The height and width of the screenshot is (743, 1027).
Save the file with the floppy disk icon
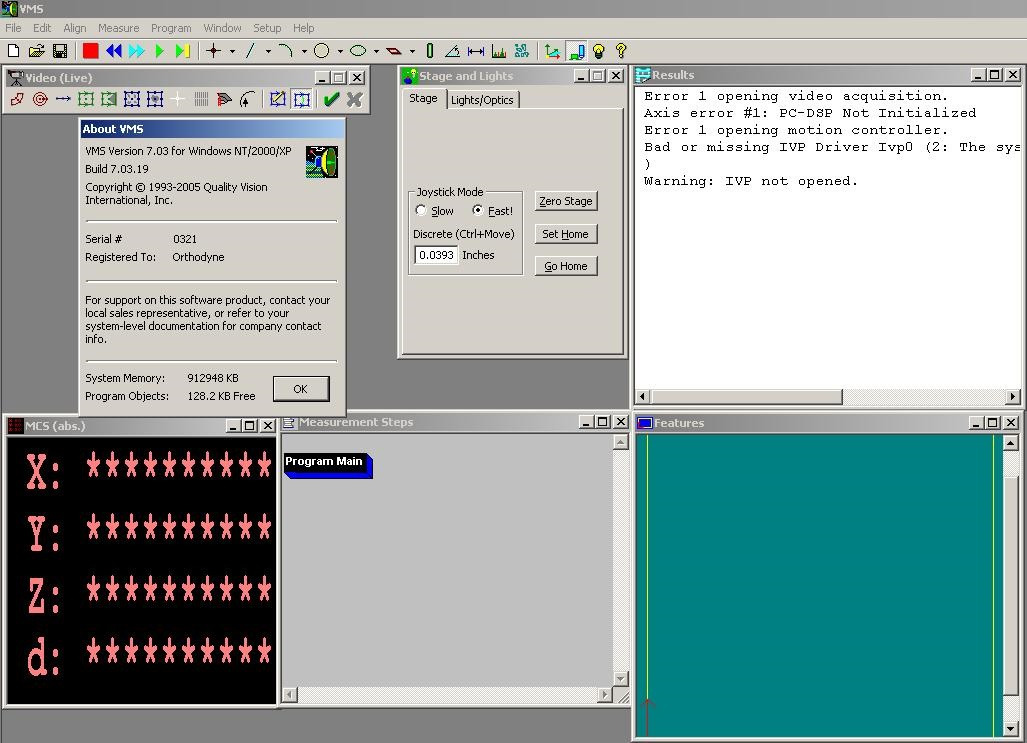coord(60,51)
